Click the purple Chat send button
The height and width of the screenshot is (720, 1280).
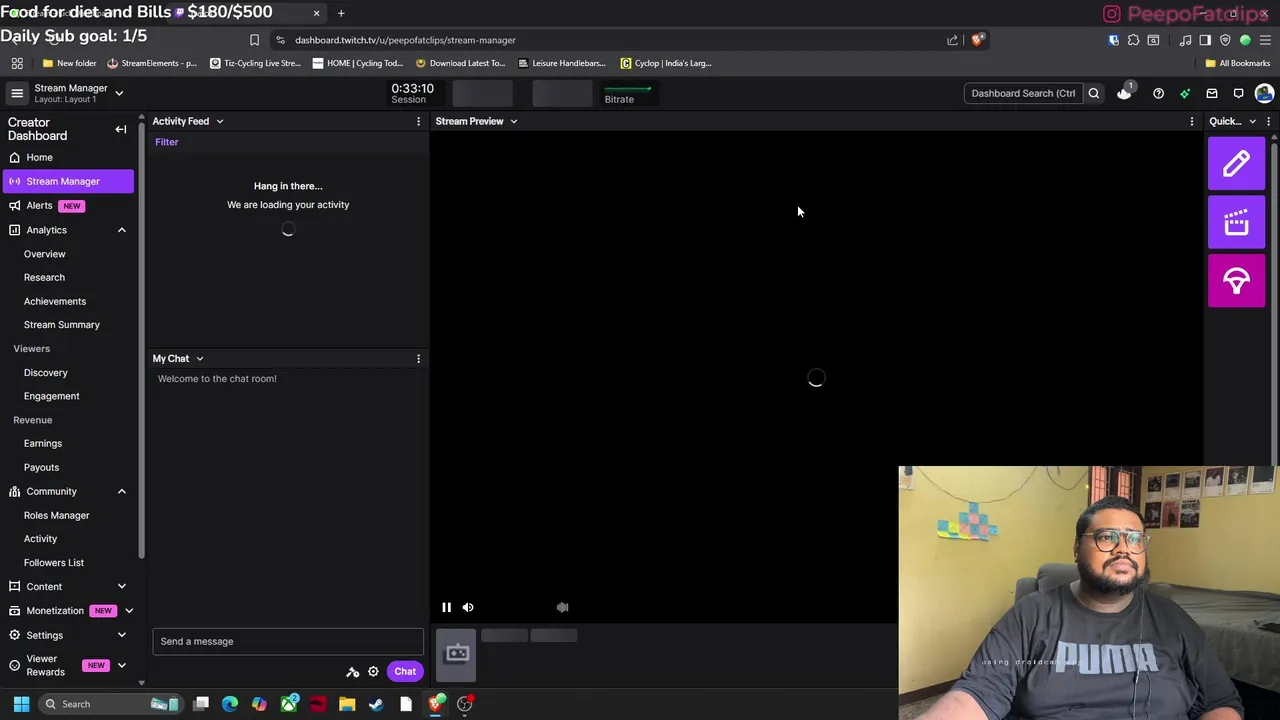405,672
